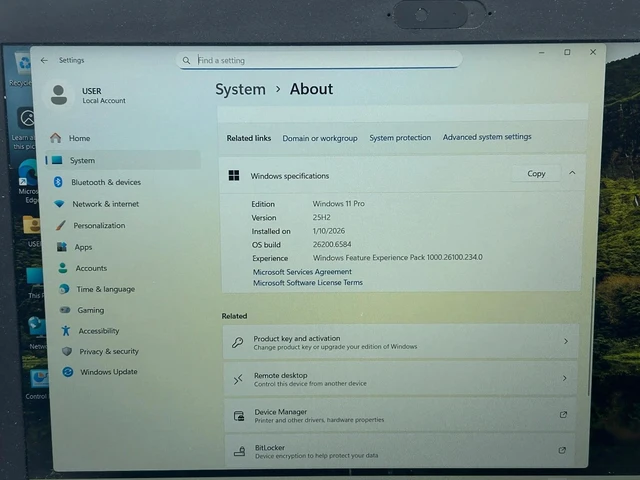Open Microsoft Services Agreement link

coord(302,272)
